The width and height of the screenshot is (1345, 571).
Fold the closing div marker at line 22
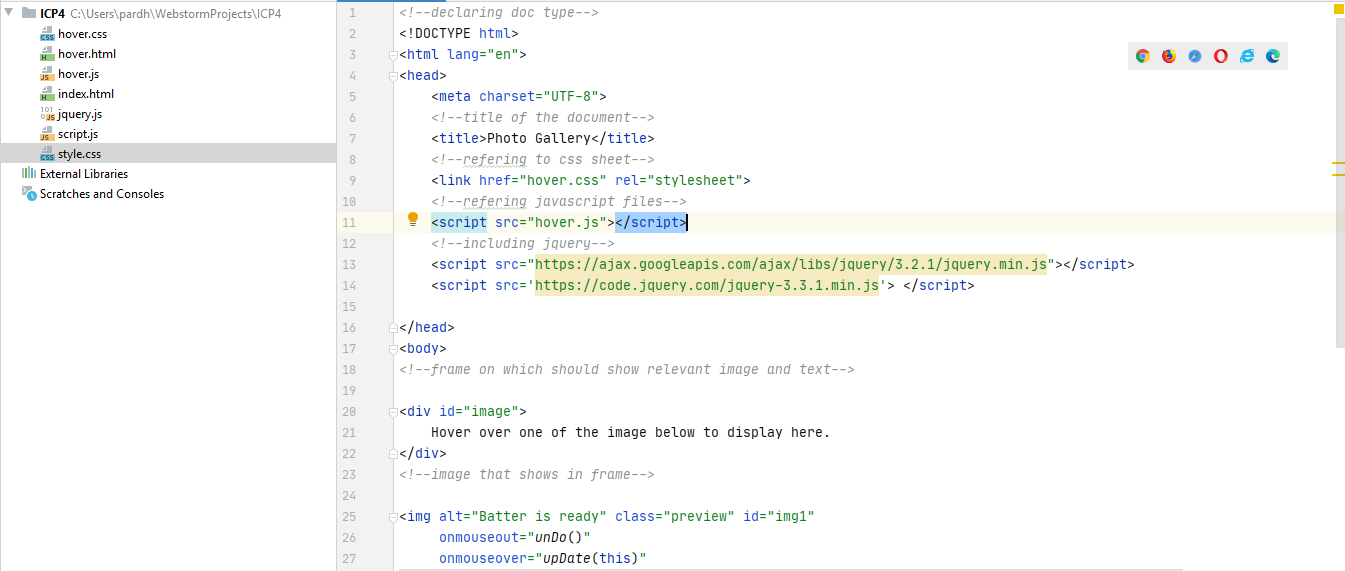393,453
